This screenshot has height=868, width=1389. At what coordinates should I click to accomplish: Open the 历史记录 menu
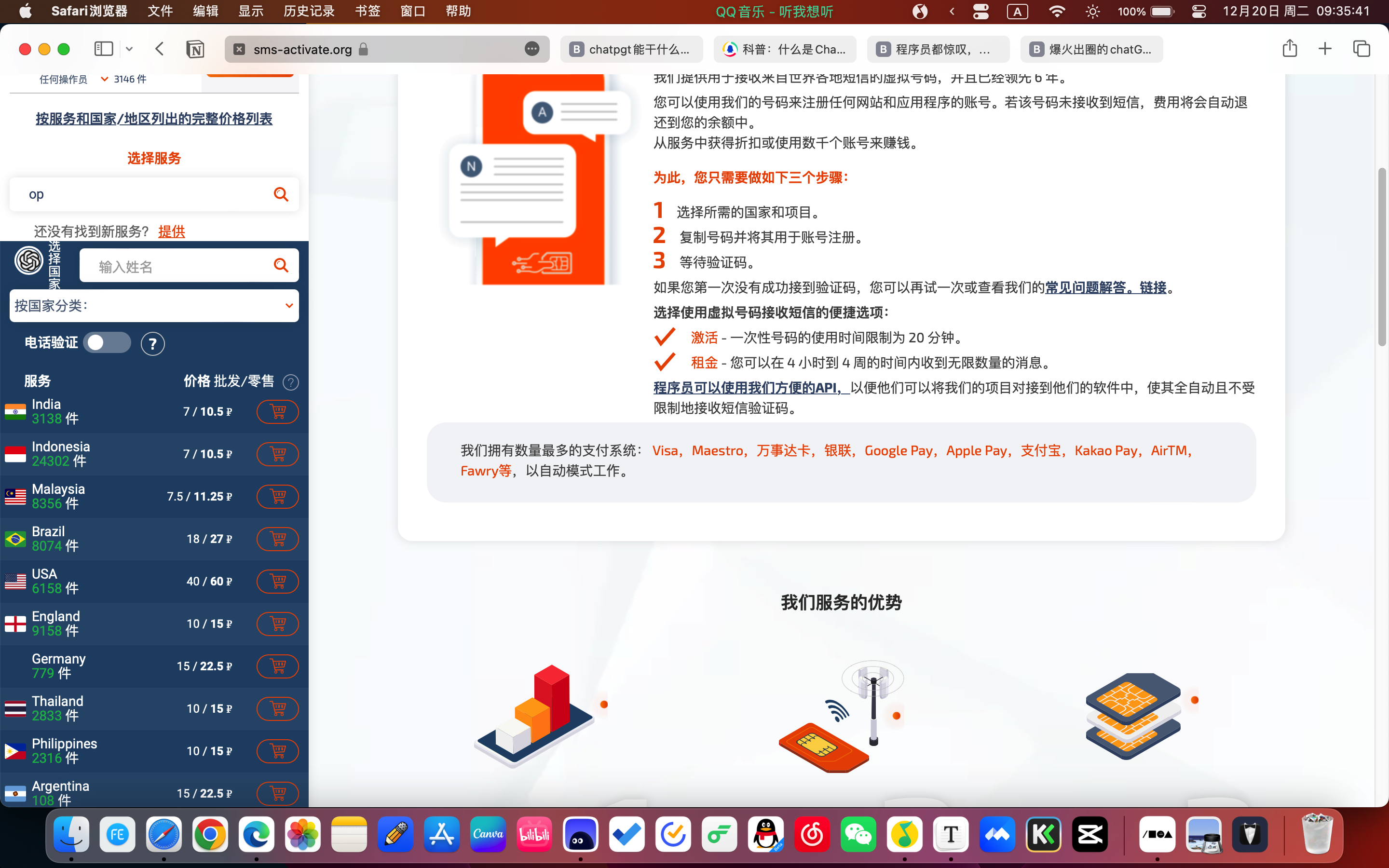[x=309, y=12]
